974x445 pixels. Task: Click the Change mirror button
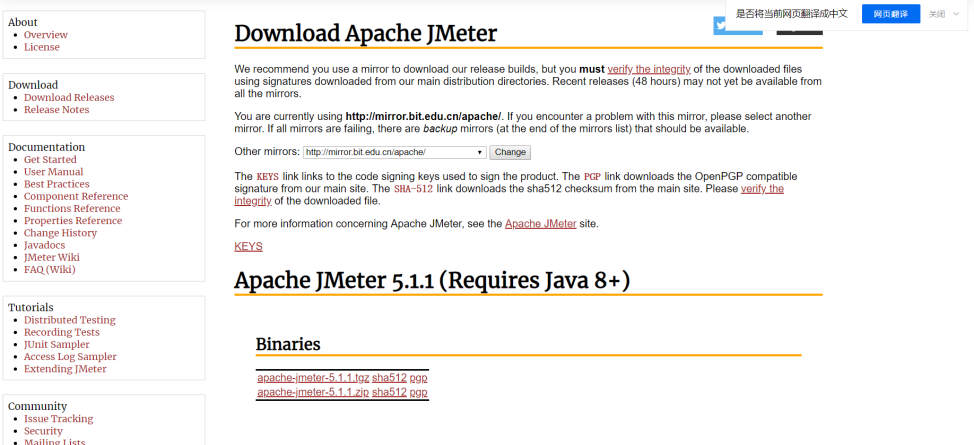coord(510,152)
